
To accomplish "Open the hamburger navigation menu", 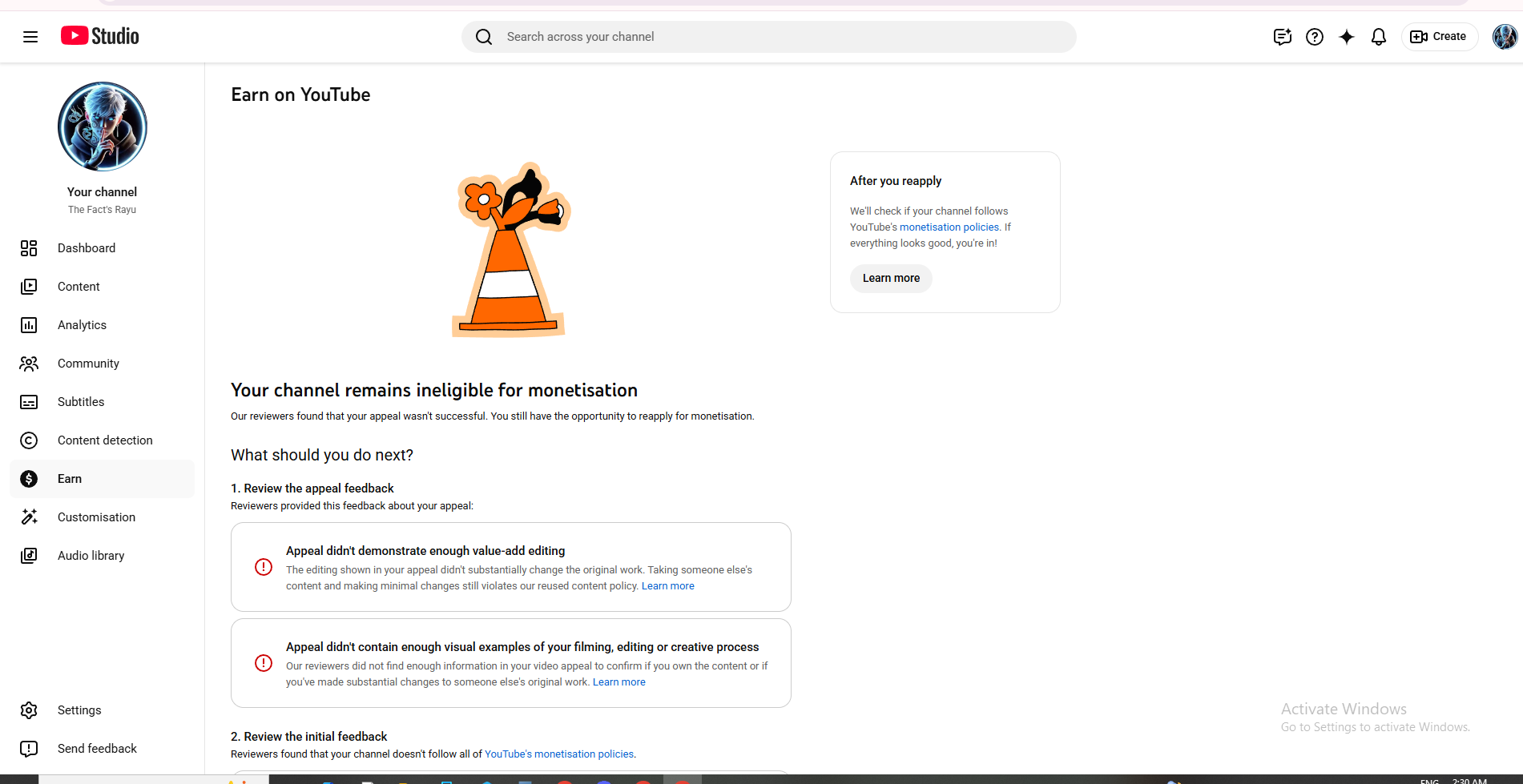I will (x=30, y=37).
